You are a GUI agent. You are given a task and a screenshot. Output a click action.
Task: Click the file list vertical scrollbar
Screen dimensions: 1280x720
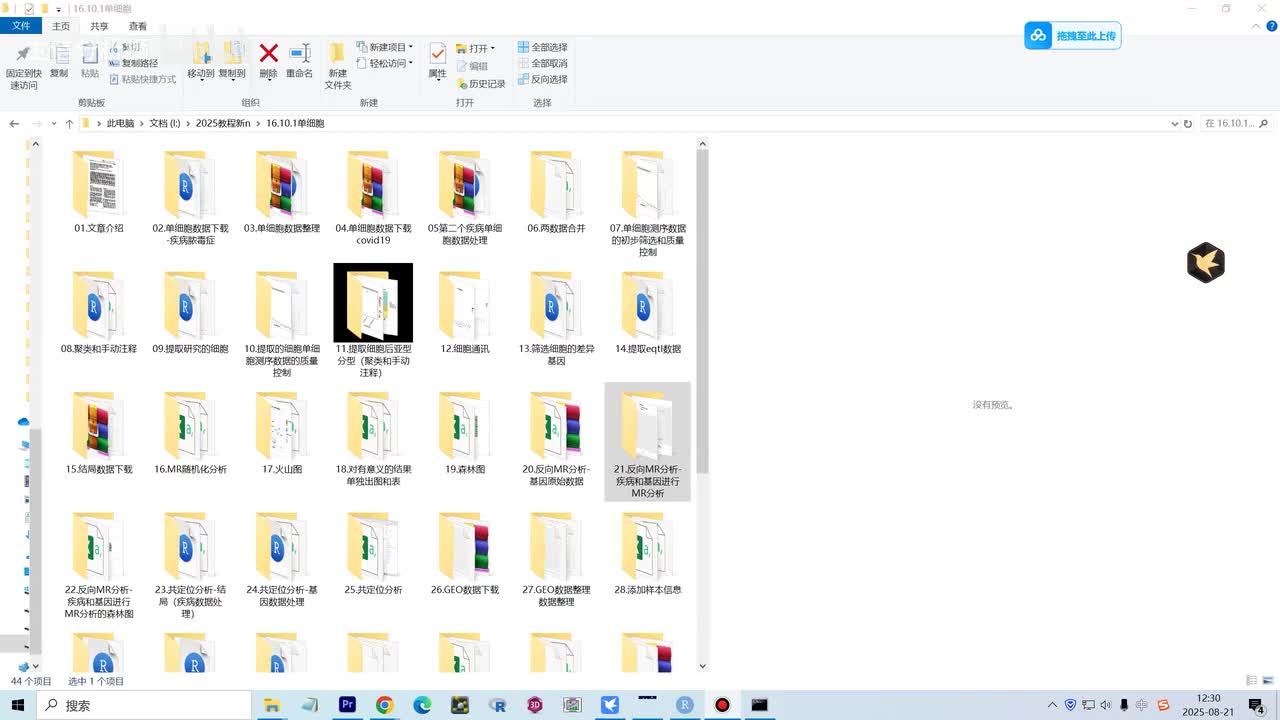[702, 310]
